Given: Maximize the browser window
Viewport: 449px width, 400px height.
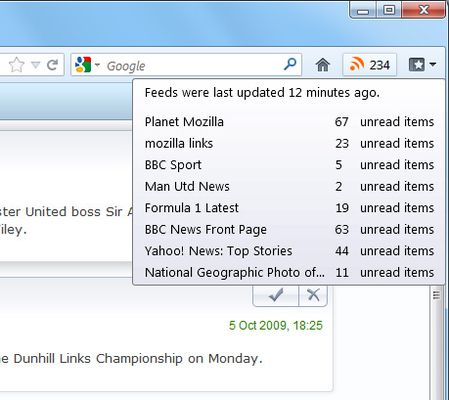Looking at the screenshot, I should click(x=389, y=10).
